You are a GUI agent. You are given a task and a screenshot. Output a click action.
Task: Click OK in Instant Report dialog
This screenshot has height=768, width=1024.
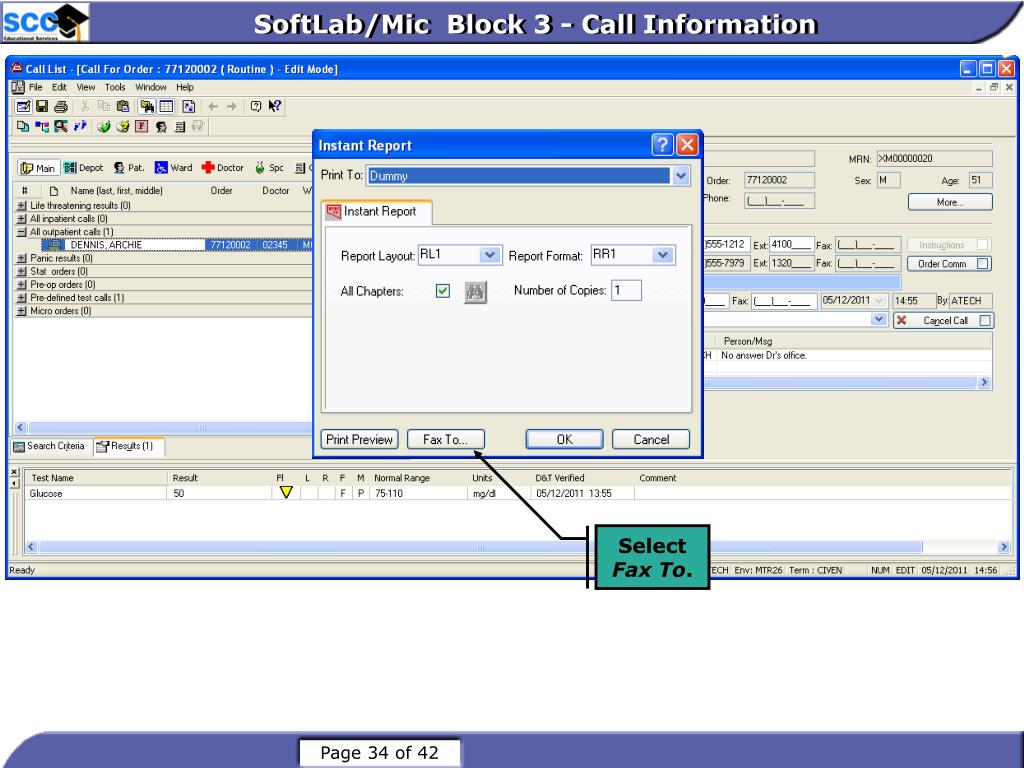564,440
